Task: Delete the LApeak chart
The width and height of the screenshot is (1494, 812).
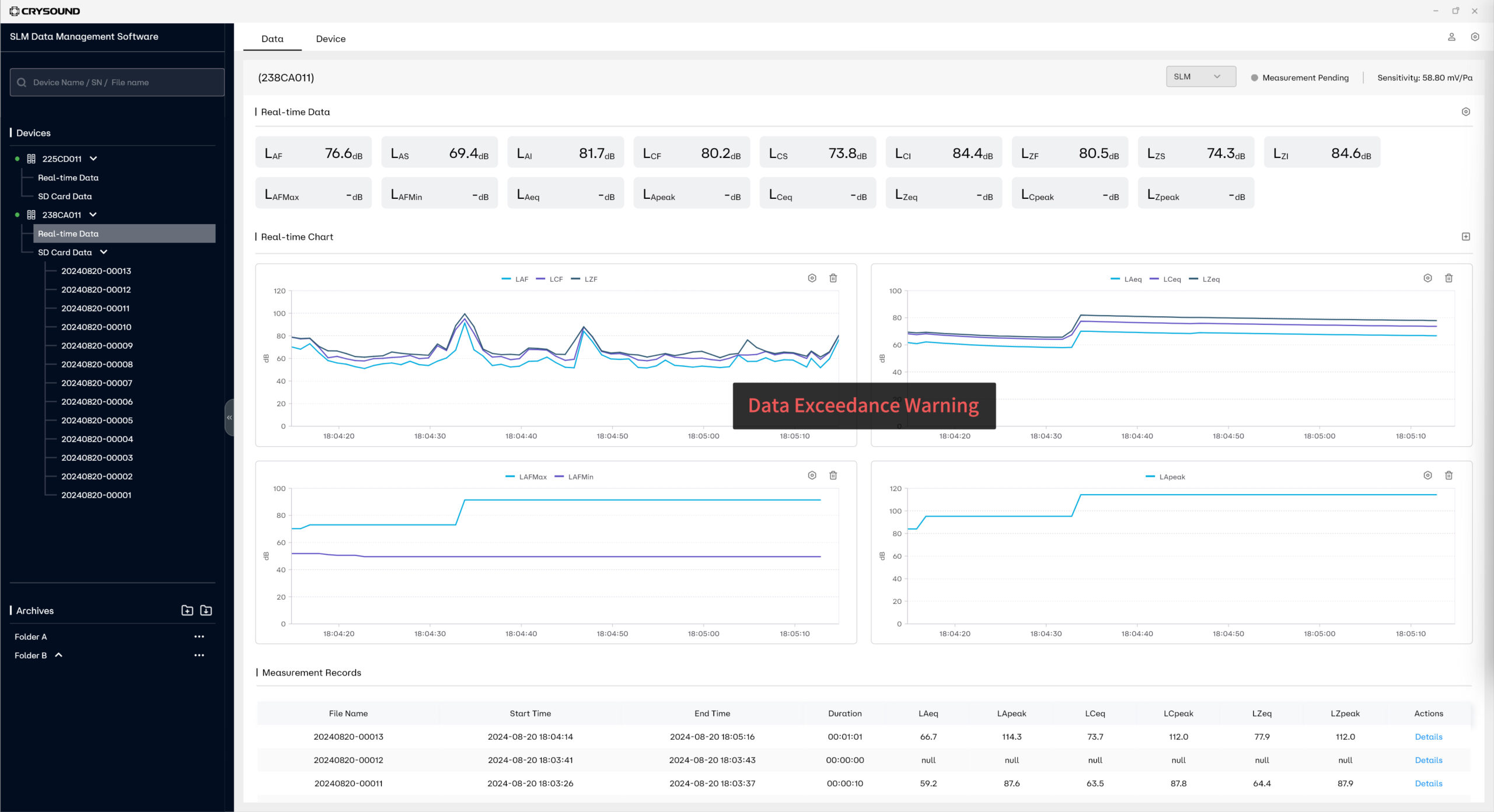Action: pyautogui.click(x=1448, y=475)
